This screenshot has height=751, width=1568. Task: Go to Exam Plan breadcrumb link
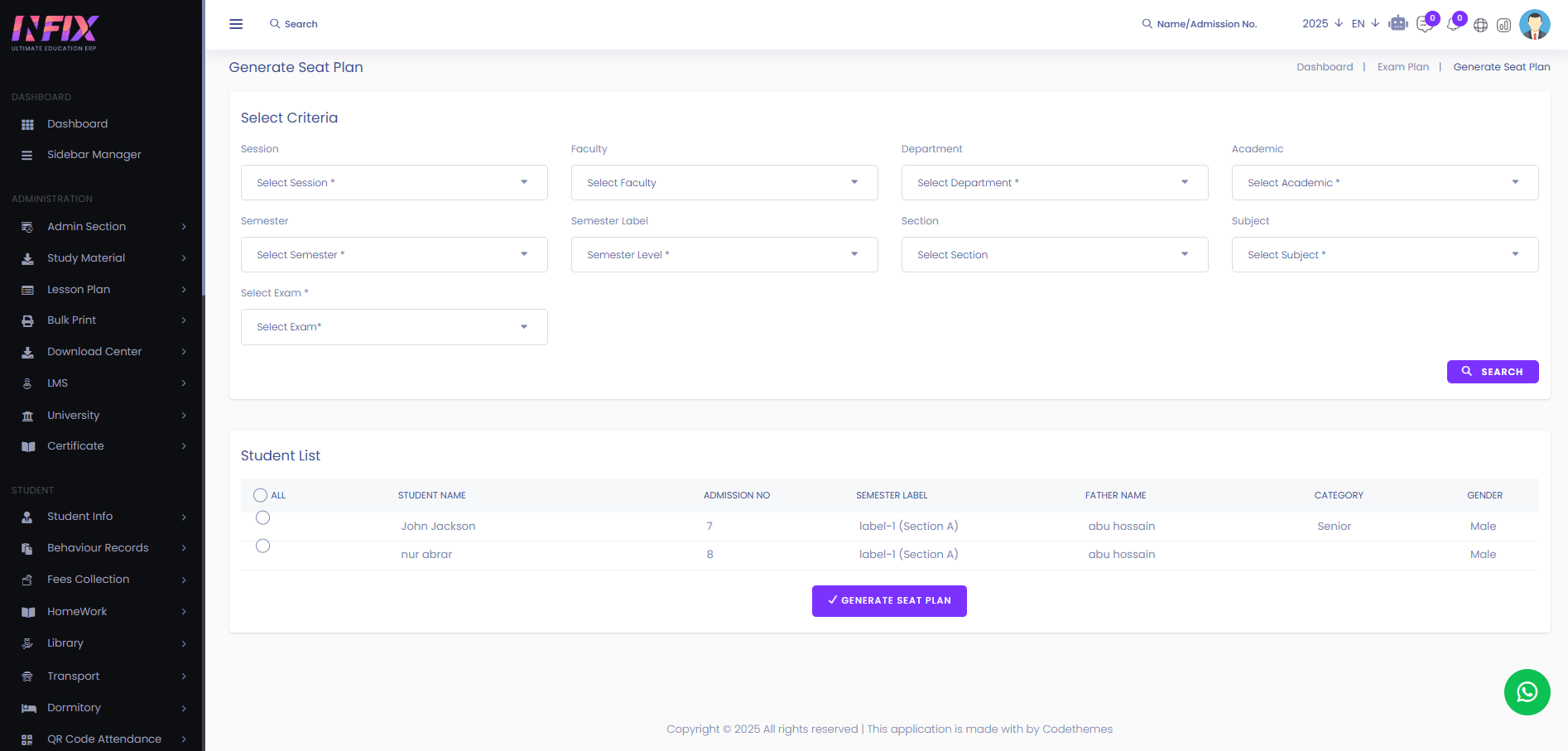coord(1403,67)
